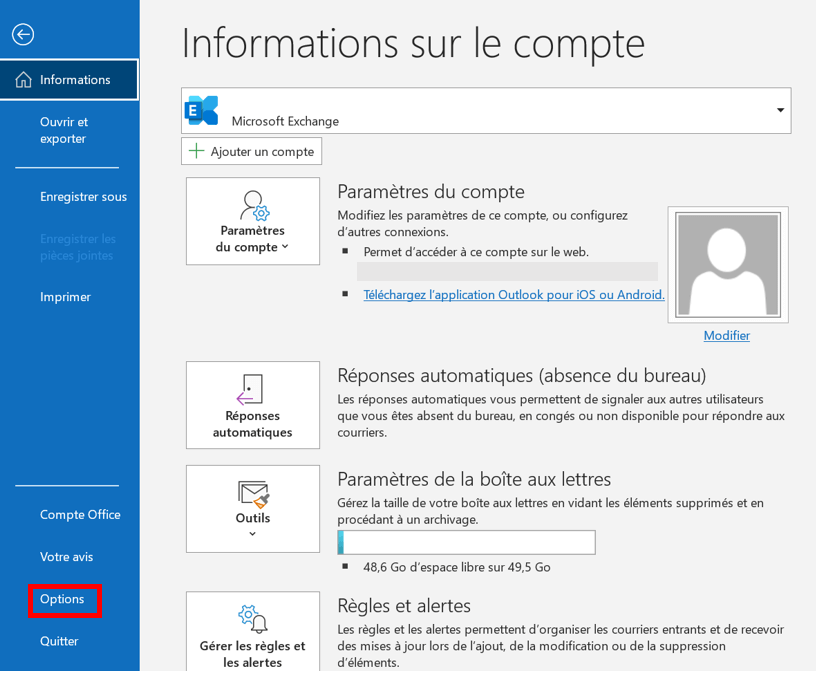Click the Microsoft Exchange account name text

pyautogui.click(x=285, y=121)
